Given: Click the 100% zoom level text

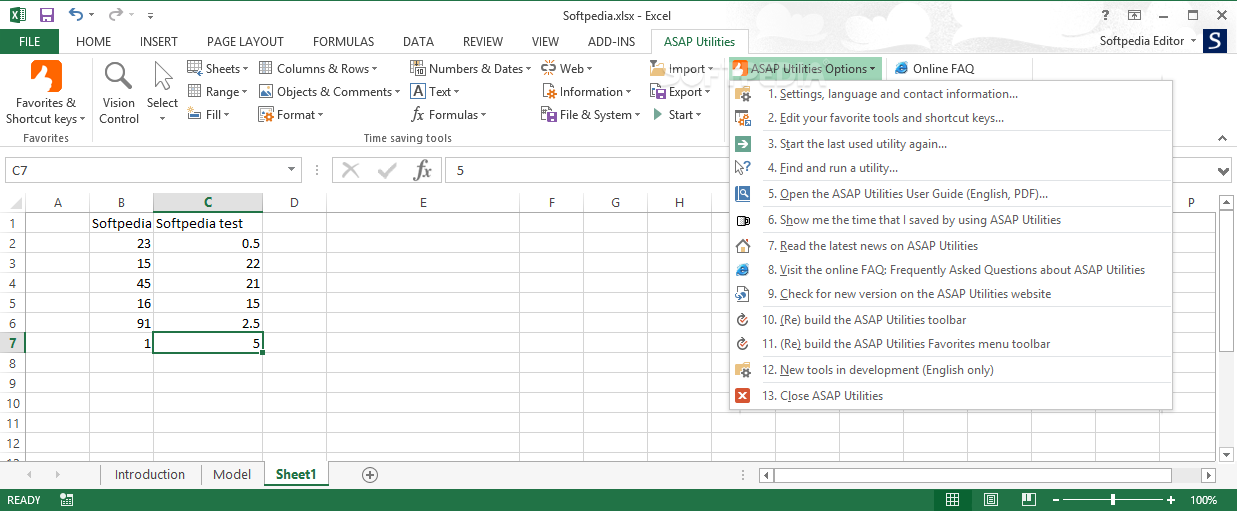Looking at the screenshot, I should point(1204,500).
